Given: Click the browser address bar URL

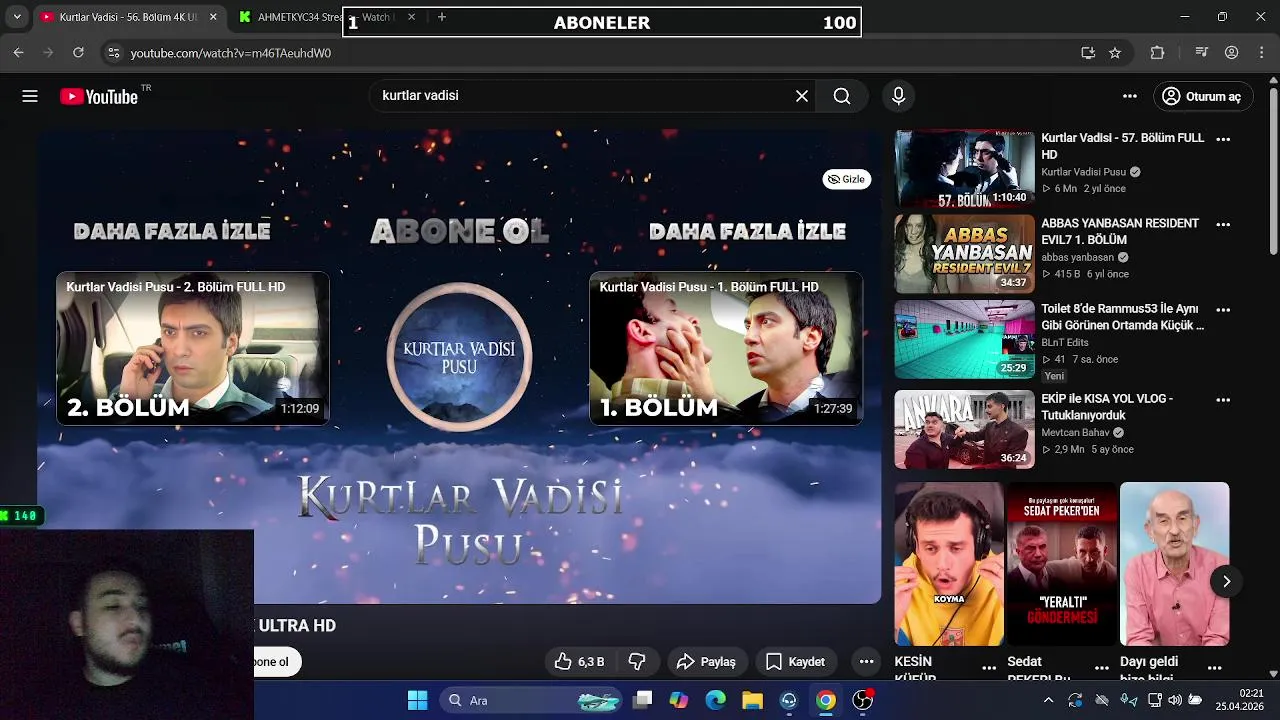Looking at the screenshot, I should 231,53.
